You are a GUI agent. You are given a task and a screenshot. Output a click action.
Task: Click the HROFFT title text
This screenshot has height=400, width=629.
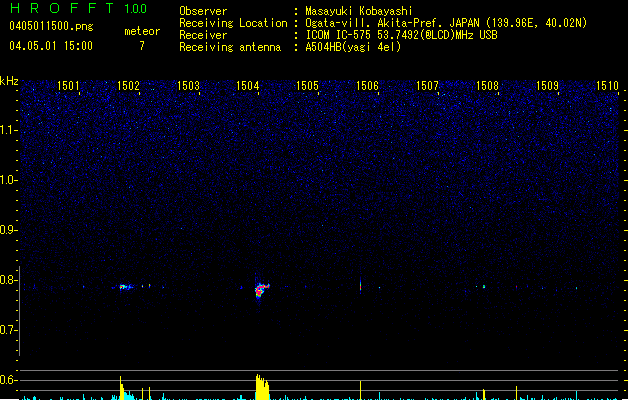click(x=62, y=8)
